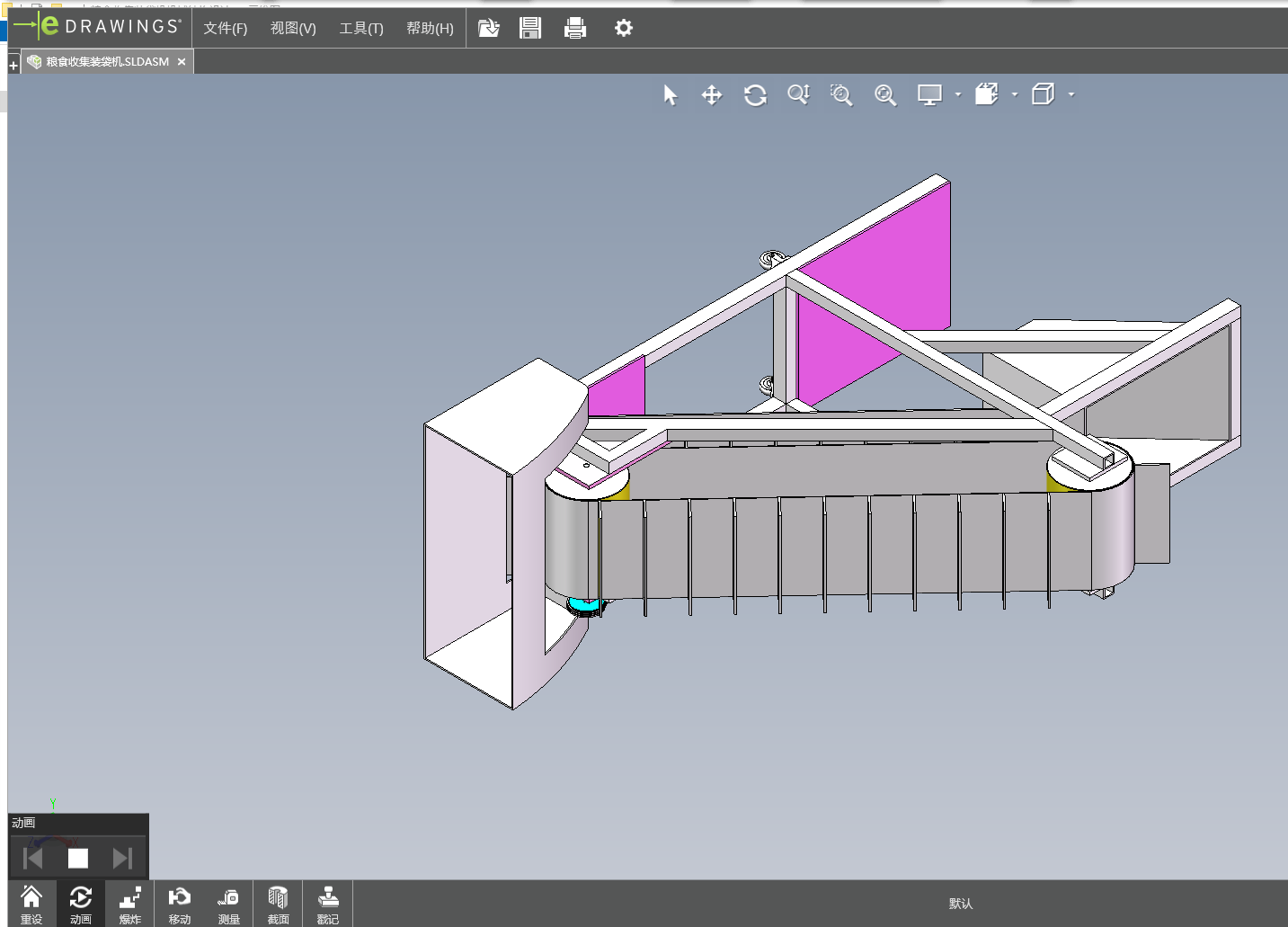This screenshot has width=1288, height=927.
Task: Select the 移动 move component tool
Action: 180,904
